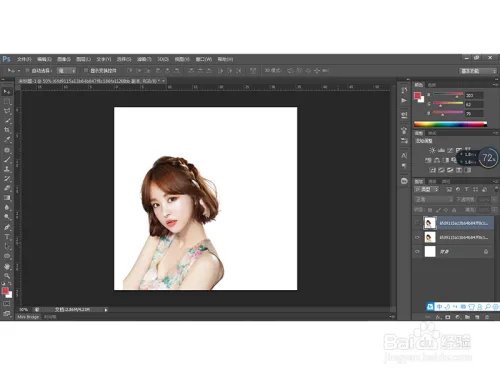
Task: Select the Lasso tool
Action: [x=7, y=111]
